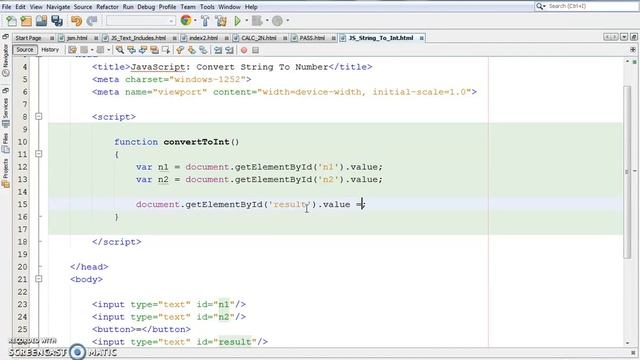Collapse the function fold on line 11

point(38,154)
